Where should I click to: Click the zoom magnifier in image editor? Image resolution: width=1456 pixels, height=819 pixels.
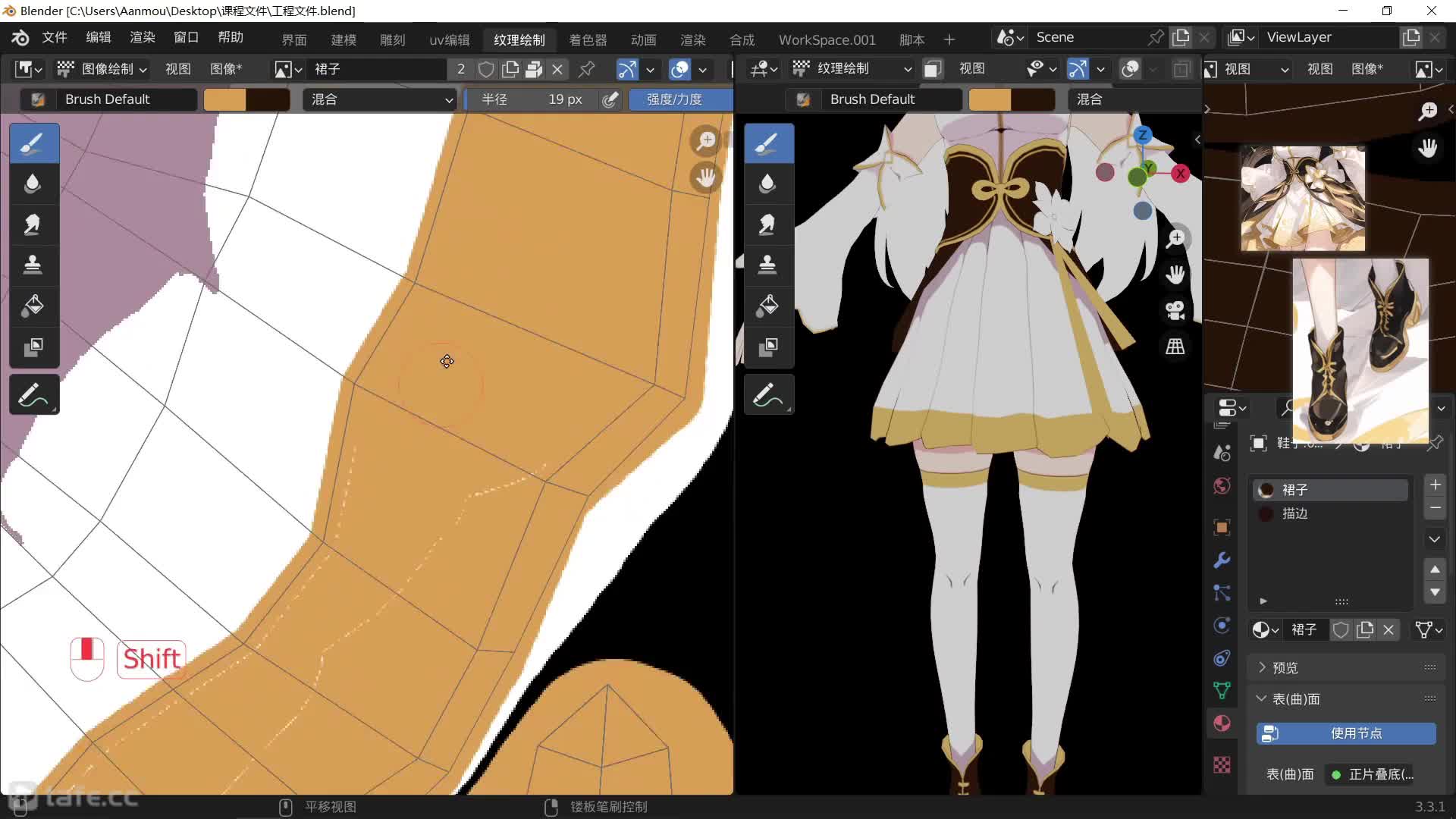[707, 140]
